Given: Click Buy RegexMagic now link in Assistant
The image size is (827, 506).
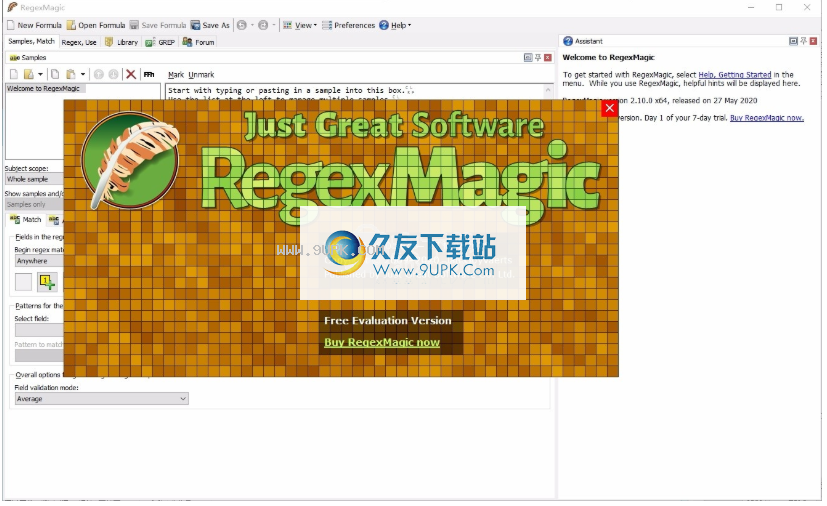Looking at the screenshot, I should 766,118.
